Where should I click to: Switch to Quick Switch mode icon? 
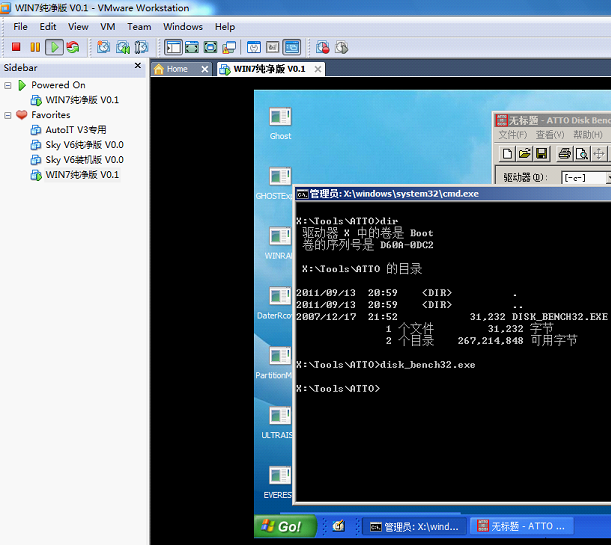[192, 47]
